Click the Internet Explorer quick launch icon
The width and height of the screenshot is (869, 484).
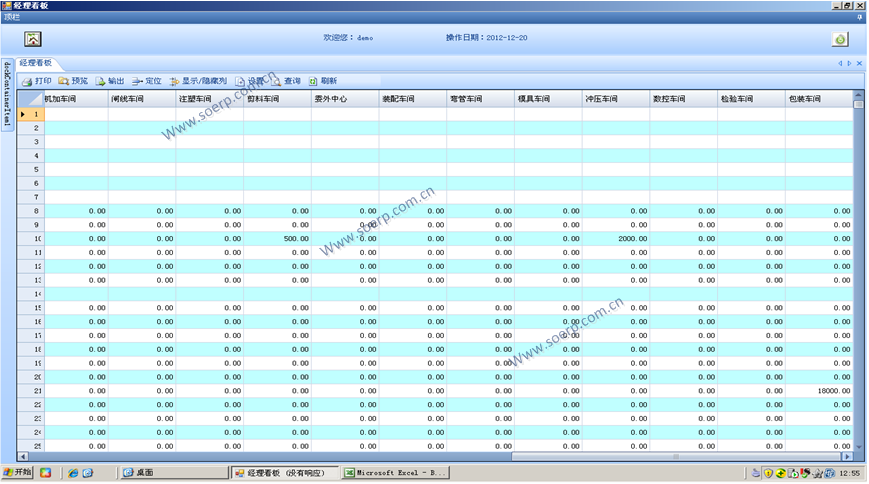click(x=73, y=473)
